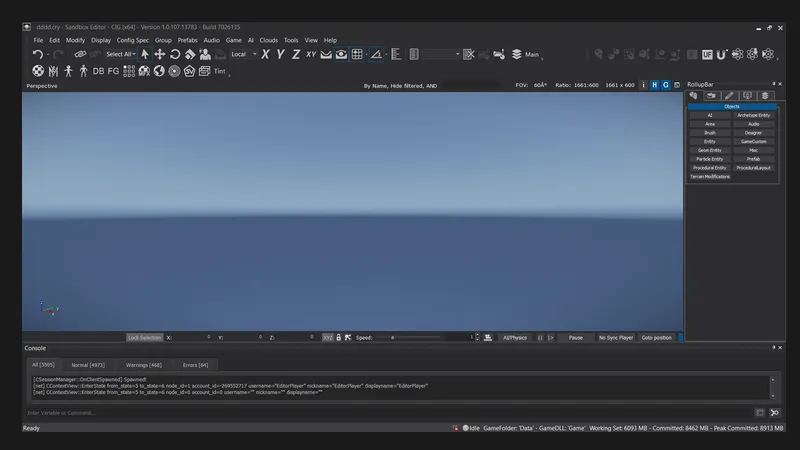Click the MFX material effects icon
800x450 pixels.
pyautogui.click(x=144, y=71)
